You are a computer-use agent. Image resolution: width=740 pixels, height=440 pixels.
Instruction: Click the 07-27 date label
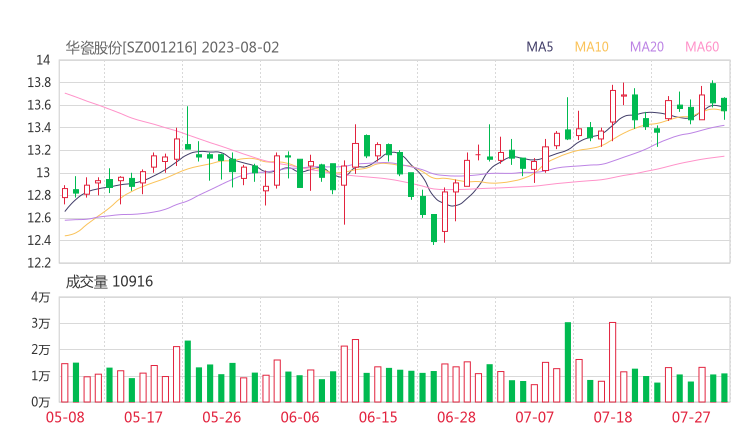tap(691, 417)
